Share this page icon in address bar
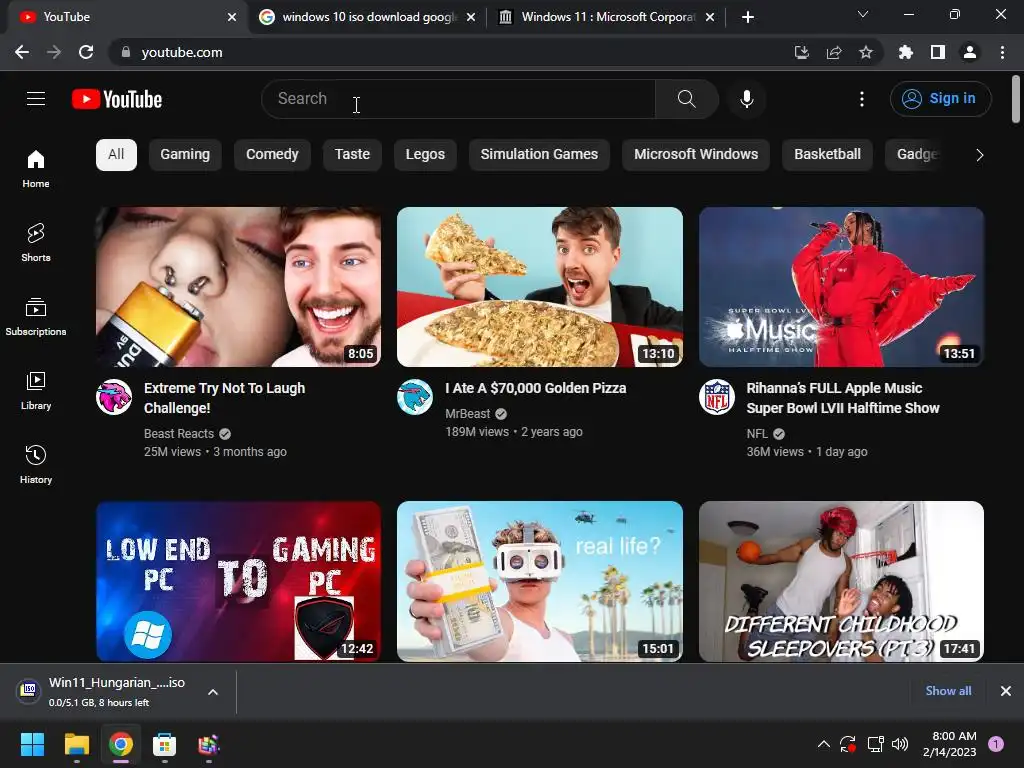1024x768 pixels. coord(834,52)
